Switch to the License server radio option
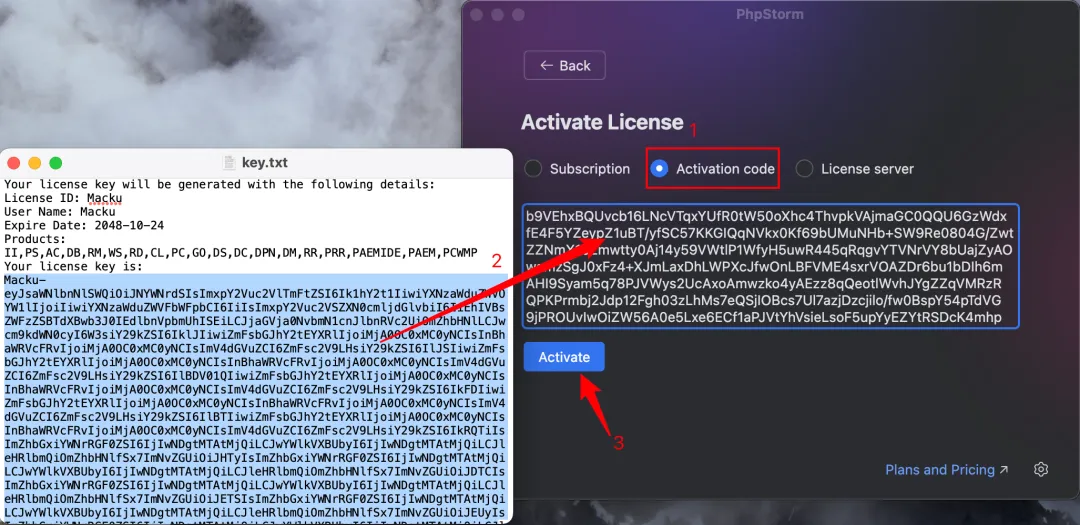The image size is (1080, 525). [x=855, y=169]
